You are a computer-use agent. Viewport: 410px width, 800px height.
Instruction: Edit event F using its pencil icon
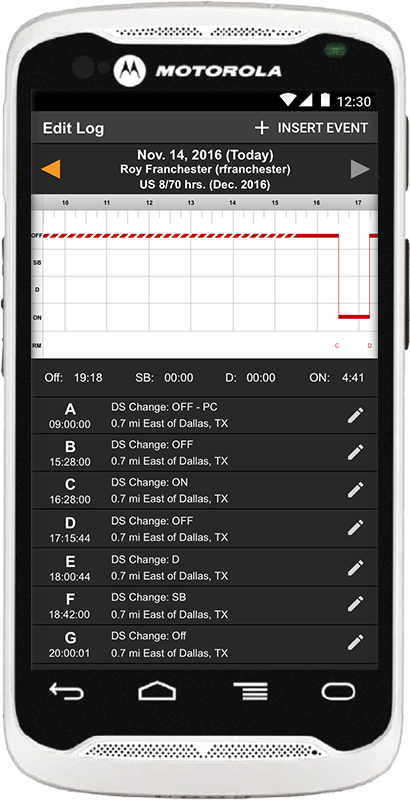355,604
